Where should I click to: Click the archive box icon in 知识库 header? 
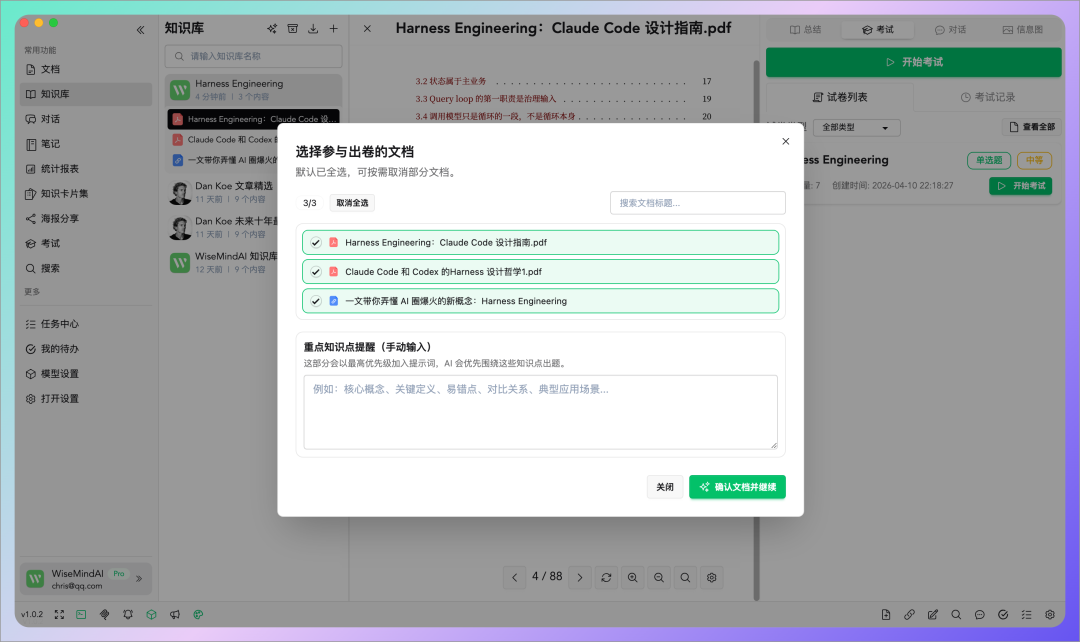point(293,28)
